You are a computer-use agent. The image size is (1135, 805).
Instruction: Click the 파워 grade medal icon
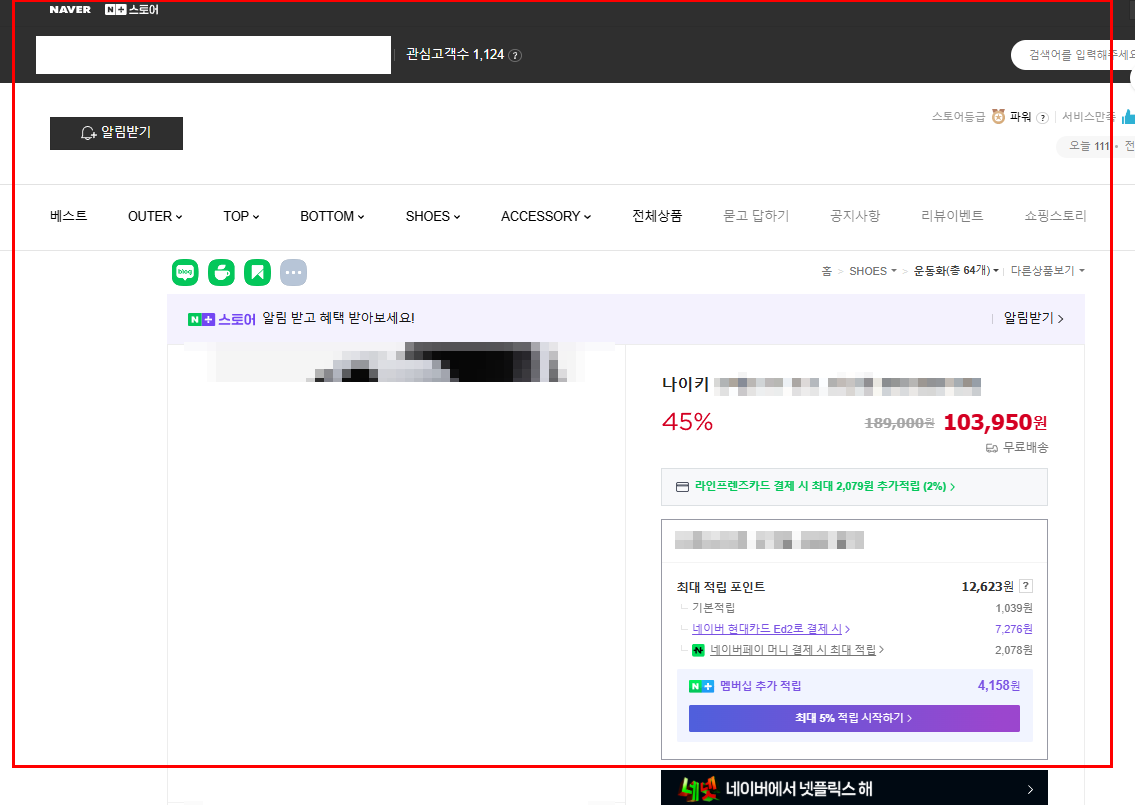pos(998,117)
